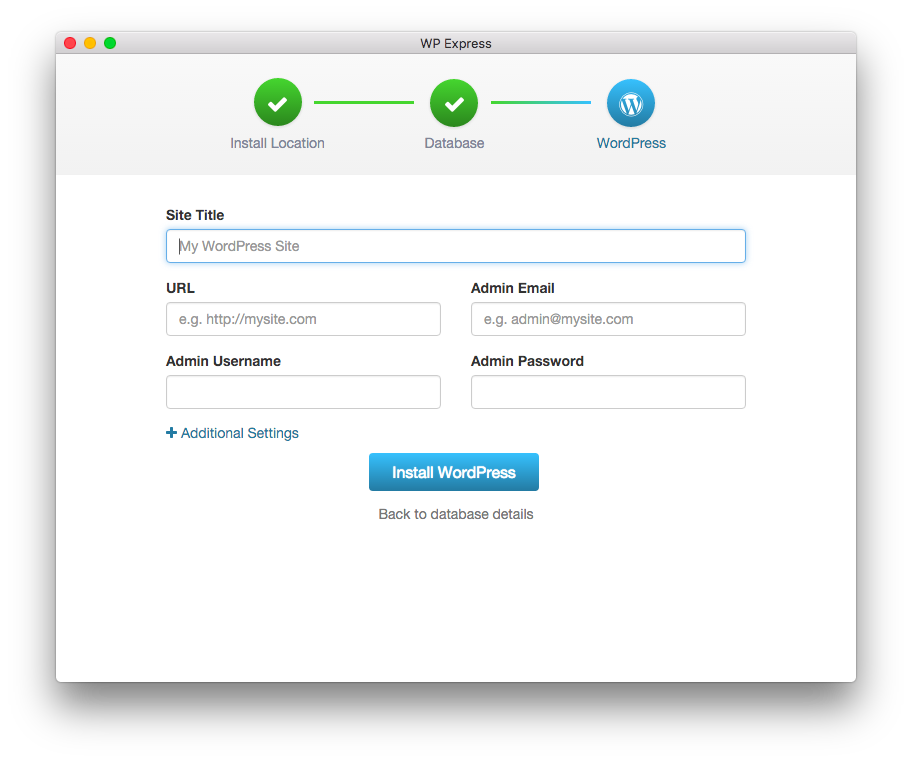
Task: Close the WP Express window
Action: pos(70,43)
